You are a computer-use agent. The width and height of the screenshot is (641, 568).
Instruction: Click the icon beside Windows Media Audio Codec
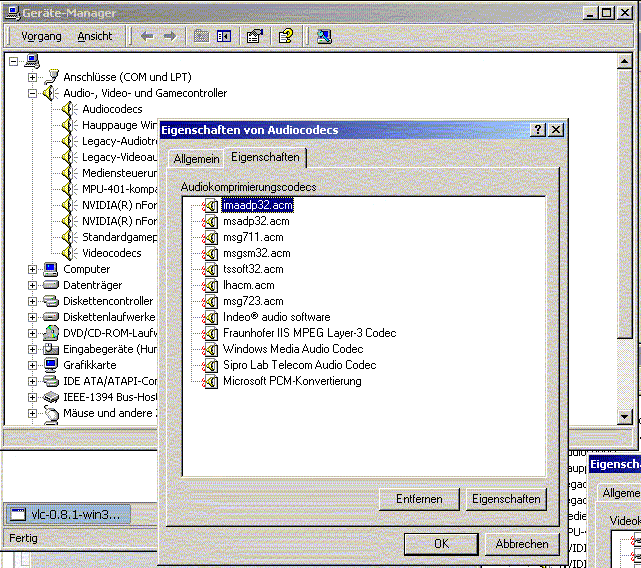210,349
